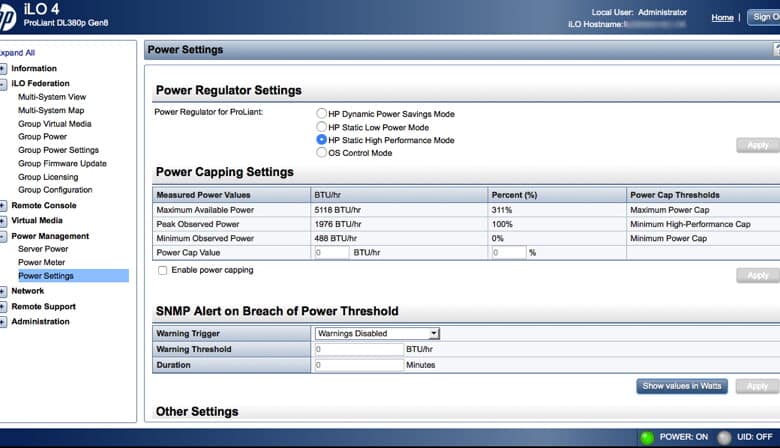Click the Sign Out button
Image resolution: width=780 pixels, height=448 pixels.
point(764,17)
